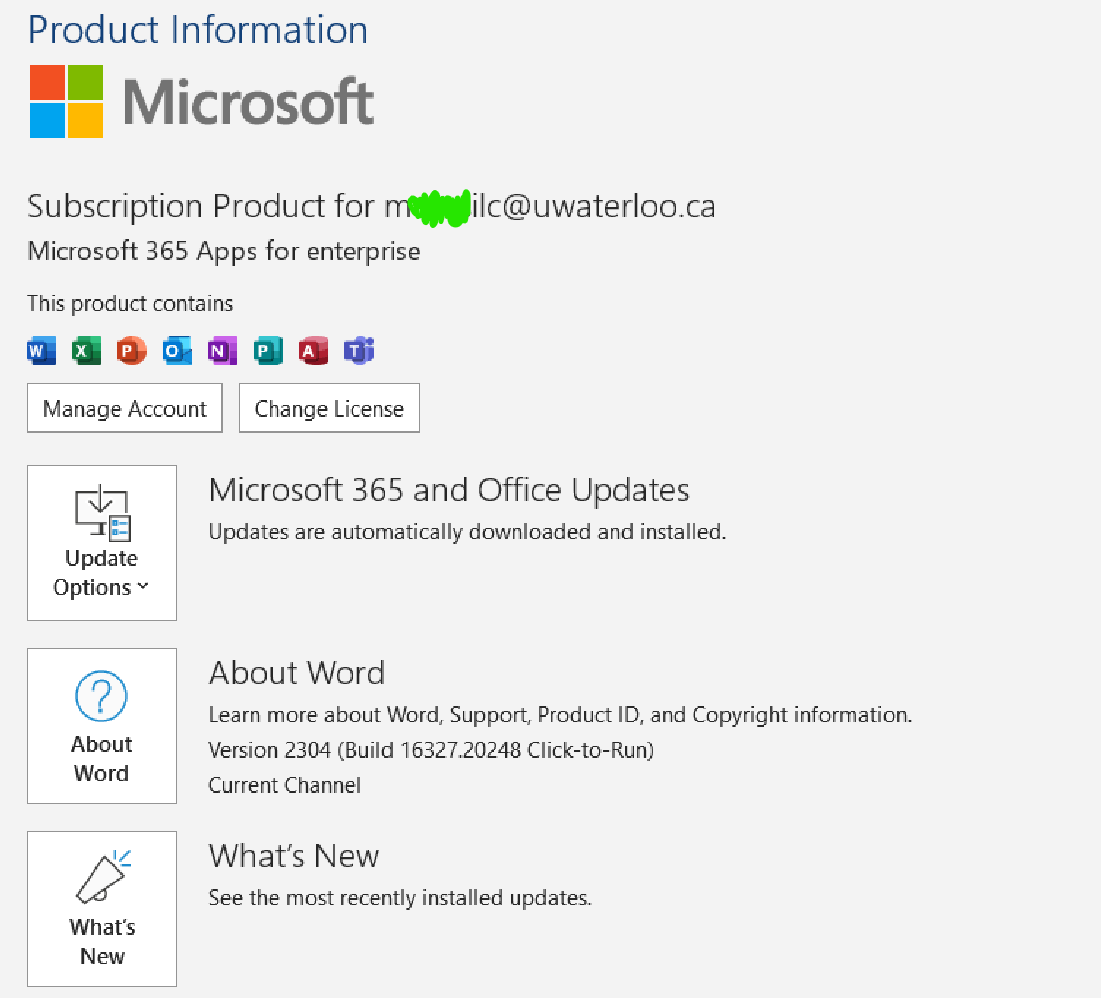The width and height of the screenshot is (1101, 998).
Task: Open the Manage Account button
Action: point(124,408)
